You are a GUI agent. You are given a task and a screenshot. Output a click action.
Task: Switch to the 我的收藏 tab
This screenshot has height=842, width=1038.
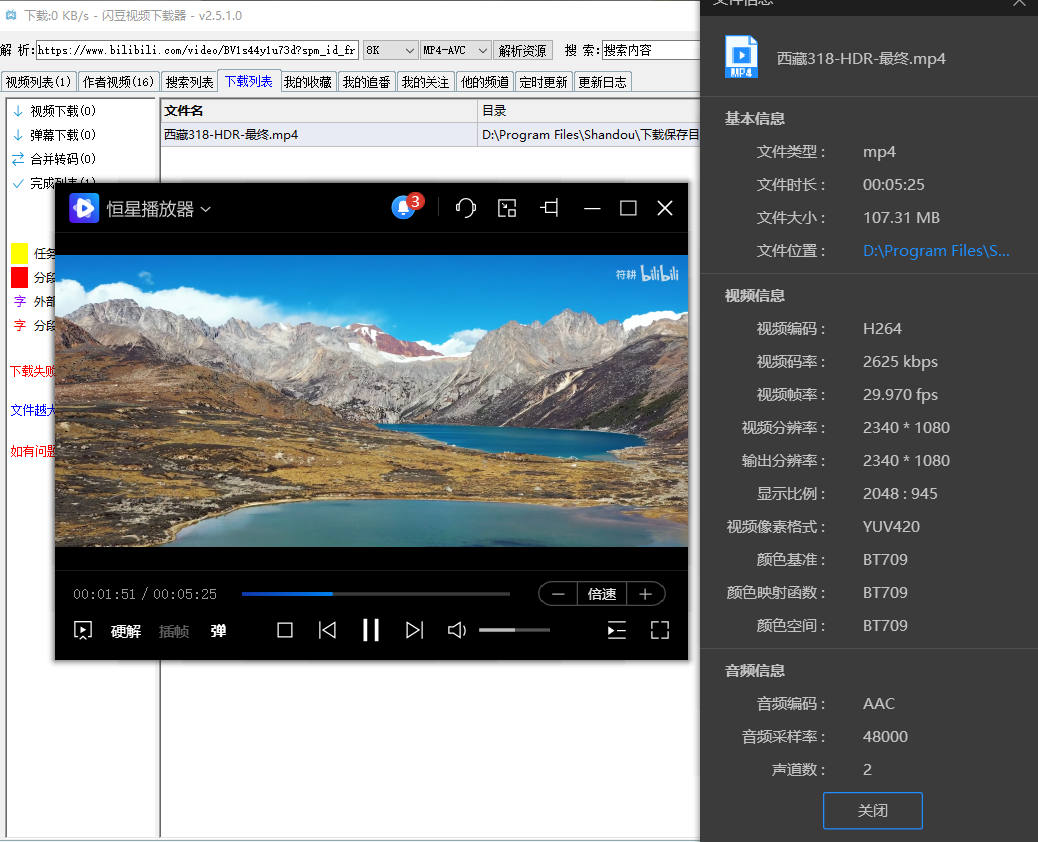[307, 82]
